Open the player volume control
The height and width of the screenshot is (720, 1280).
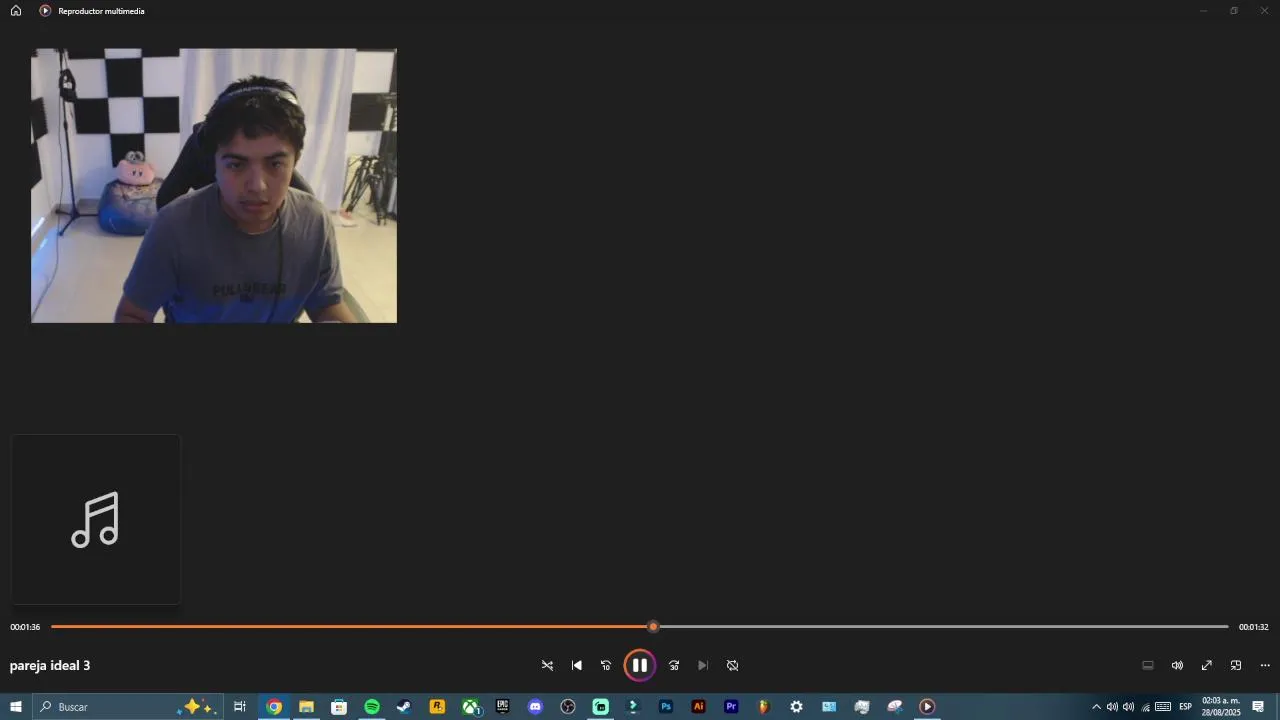coord(1177,665)
